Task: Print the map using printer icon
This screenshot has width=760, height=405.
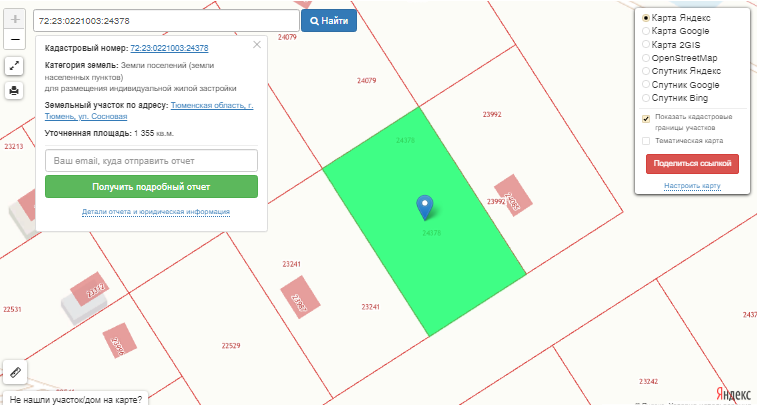Action: [14, 90]
